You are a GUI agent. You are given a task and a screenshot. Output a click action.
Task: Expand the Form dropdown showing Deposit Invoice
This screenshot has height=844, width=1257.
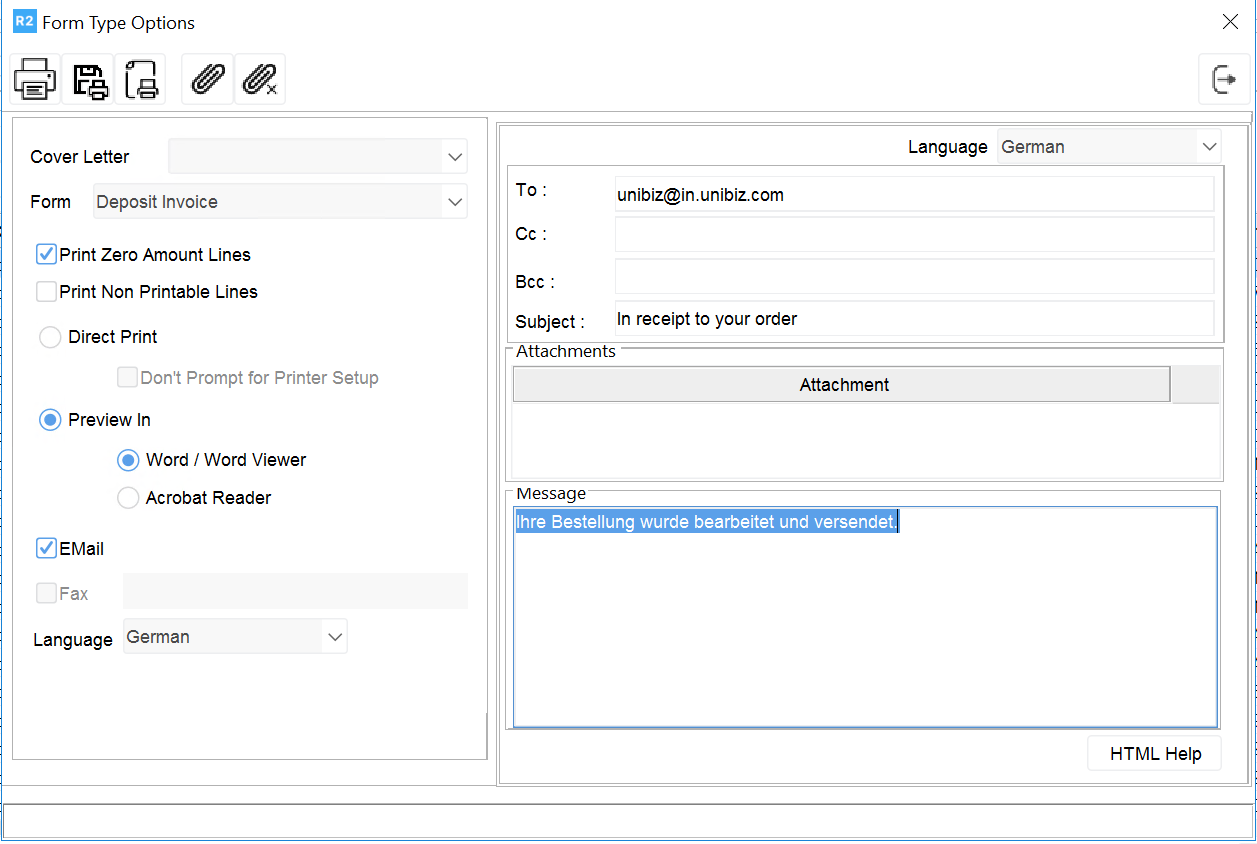(x=455, y=202)
